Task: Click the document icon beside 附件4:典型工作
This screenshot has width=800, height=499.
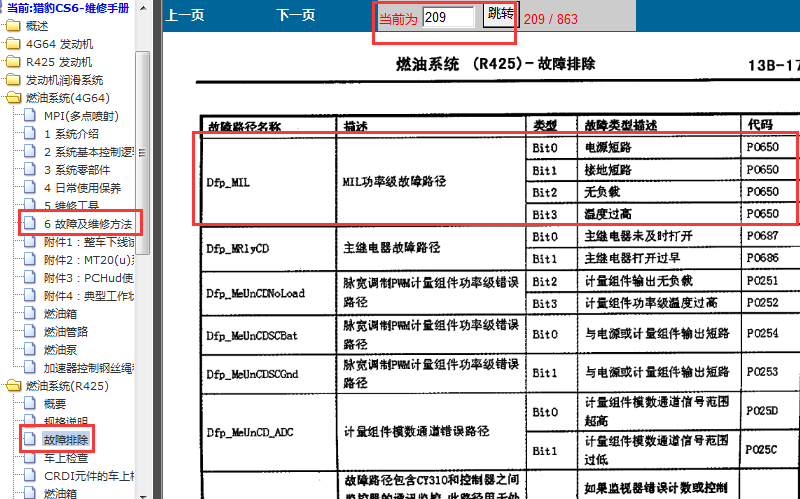Action: (30, 295)
